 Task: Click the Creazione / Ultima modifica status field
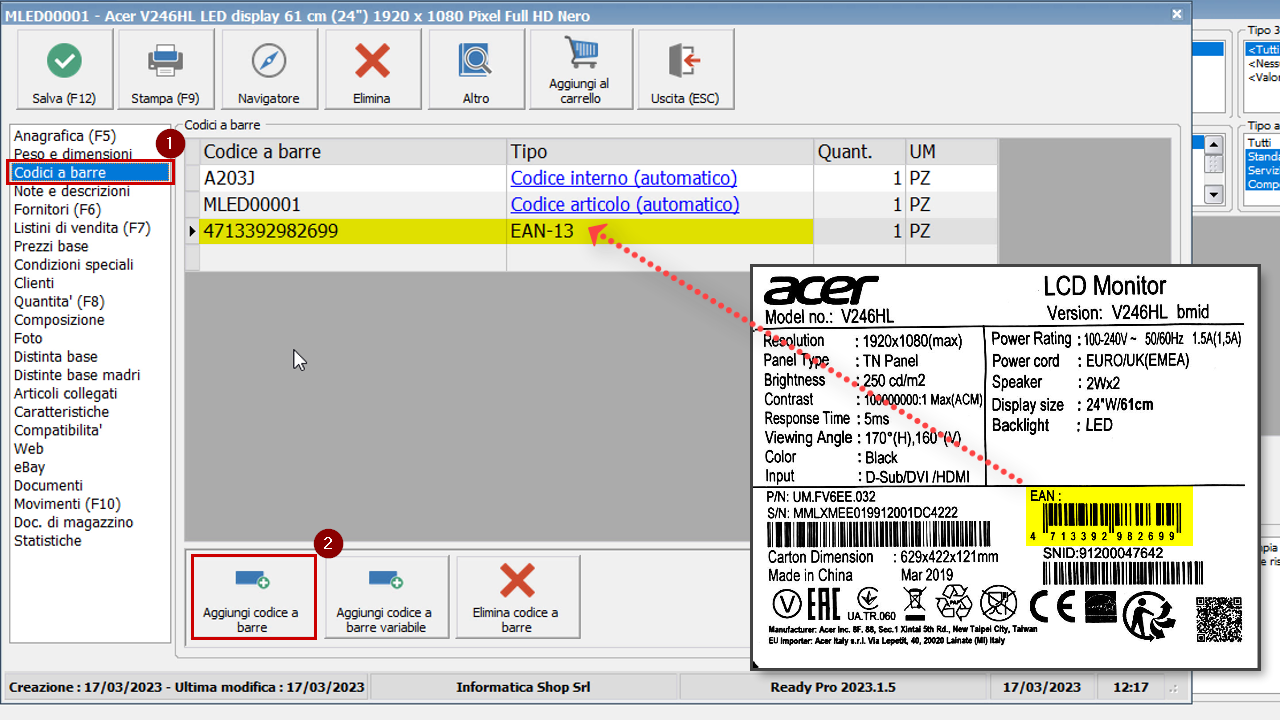click(186, 687)
